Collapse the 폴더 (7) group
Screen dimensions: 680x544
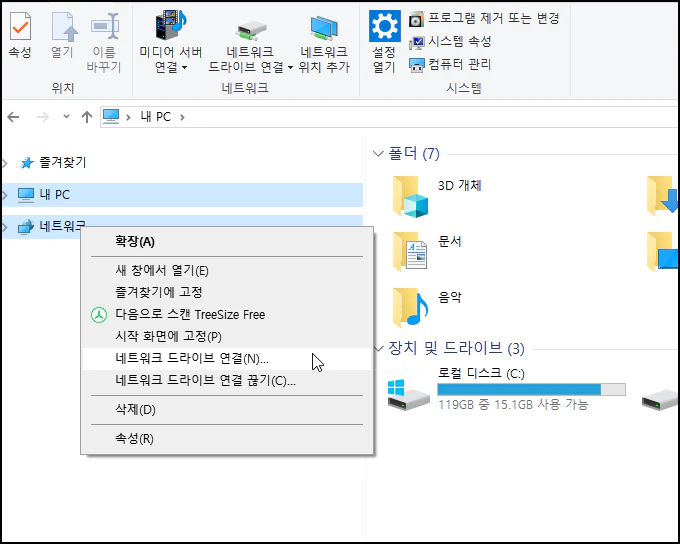click(x=378, y=154)
